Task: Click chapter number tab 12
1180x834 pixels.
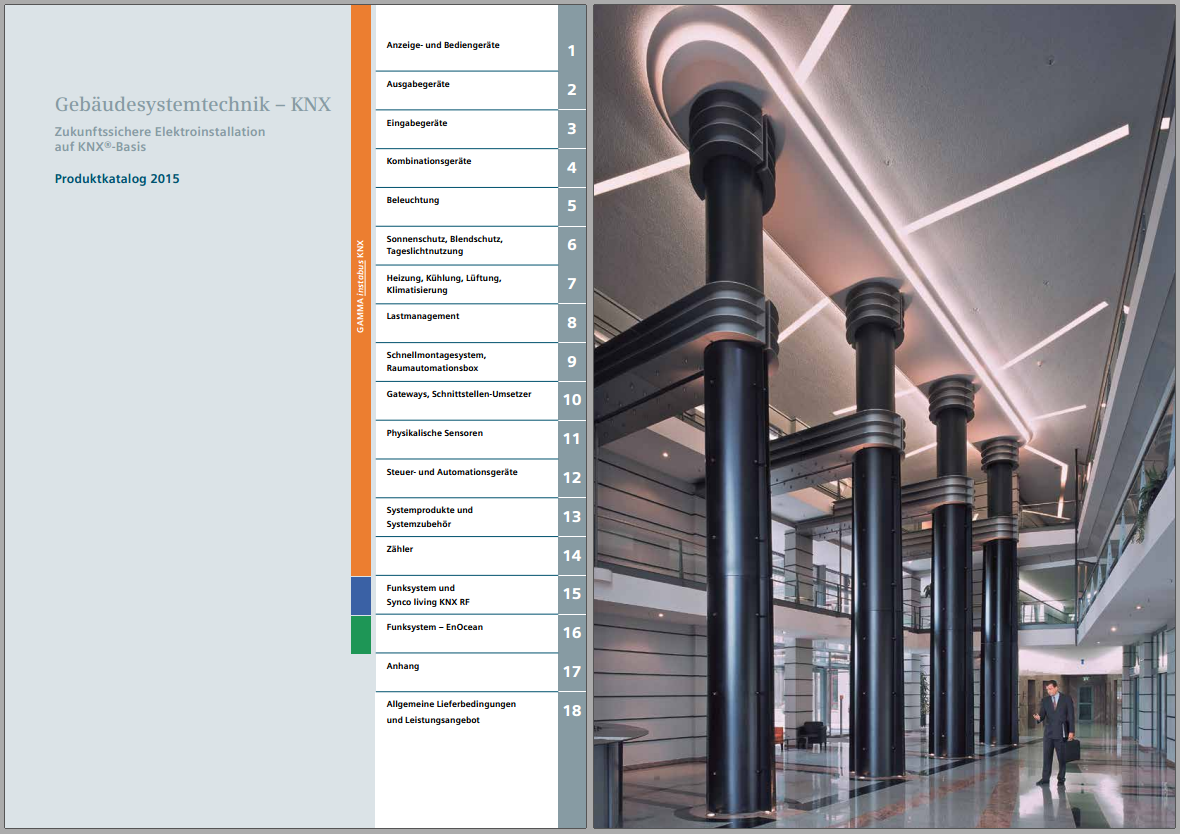Action: [572, 477]
